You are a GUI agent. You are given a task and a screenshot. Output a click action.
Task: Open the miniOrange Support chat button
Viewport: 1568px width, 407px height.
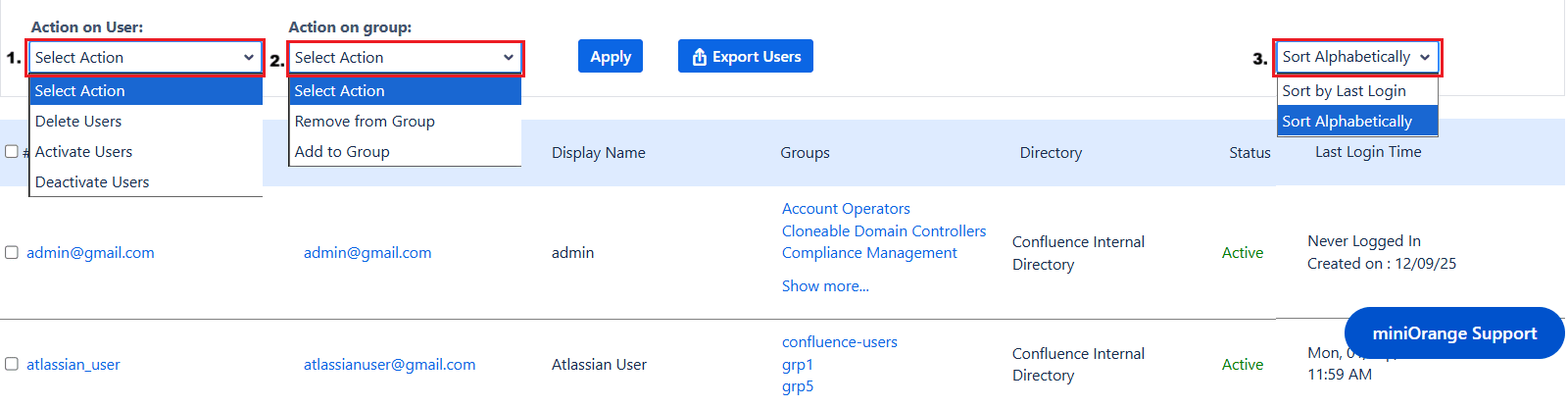tap(1453, 333)
